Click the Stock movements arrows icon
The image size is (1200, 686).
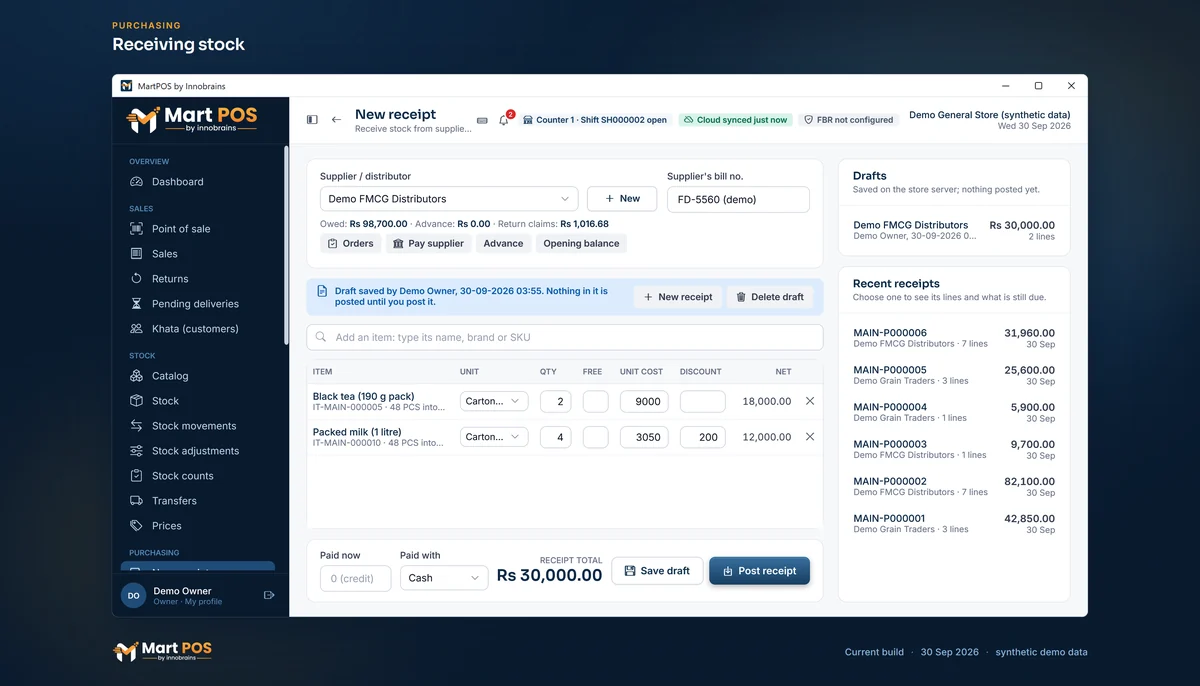(136, 426)
